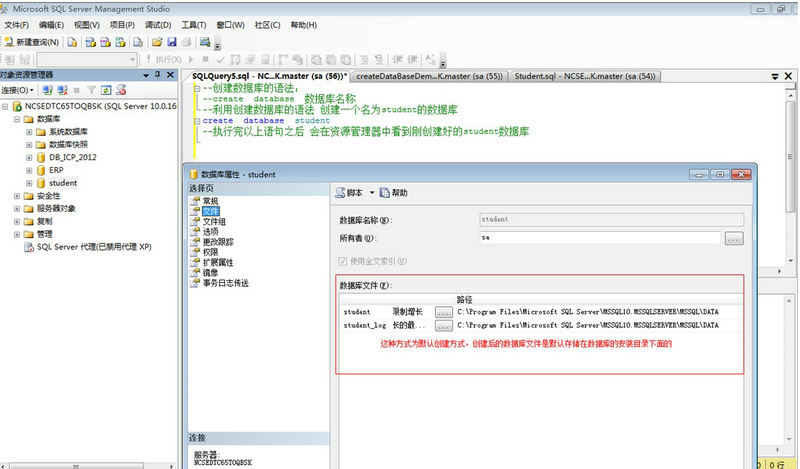Viewport: 800px width, 469px height.
Task: Pin the Object Explorer panel
Action: pyautogui.click(x=158, y=75)
